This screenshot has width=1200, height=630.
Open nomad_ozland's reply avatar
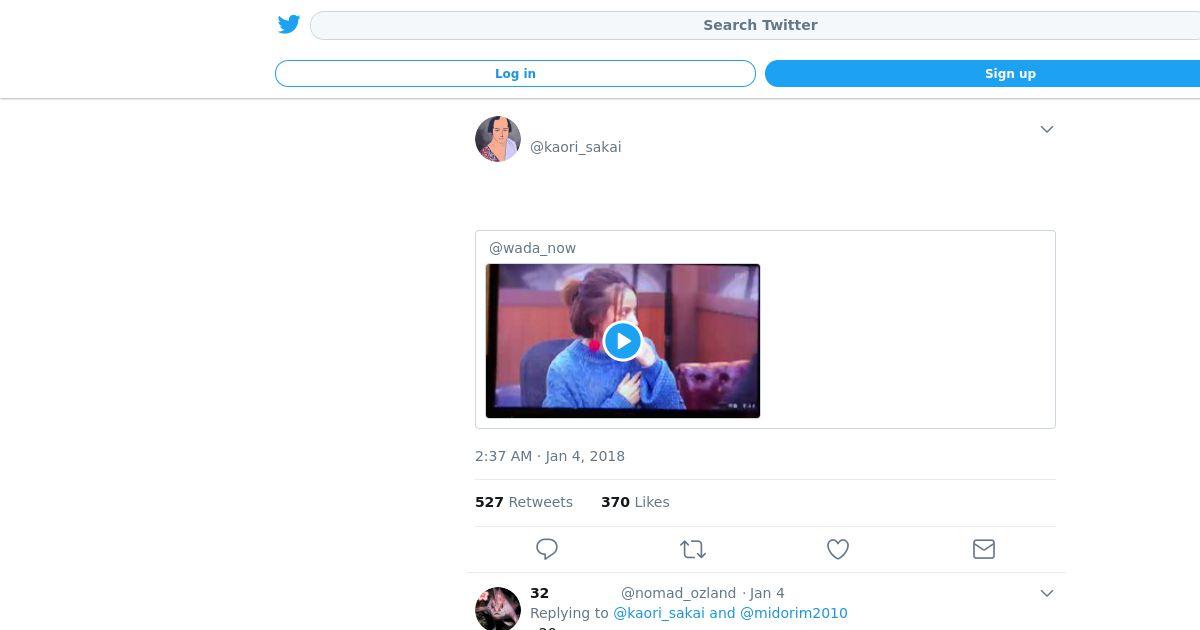click(498, 608)
